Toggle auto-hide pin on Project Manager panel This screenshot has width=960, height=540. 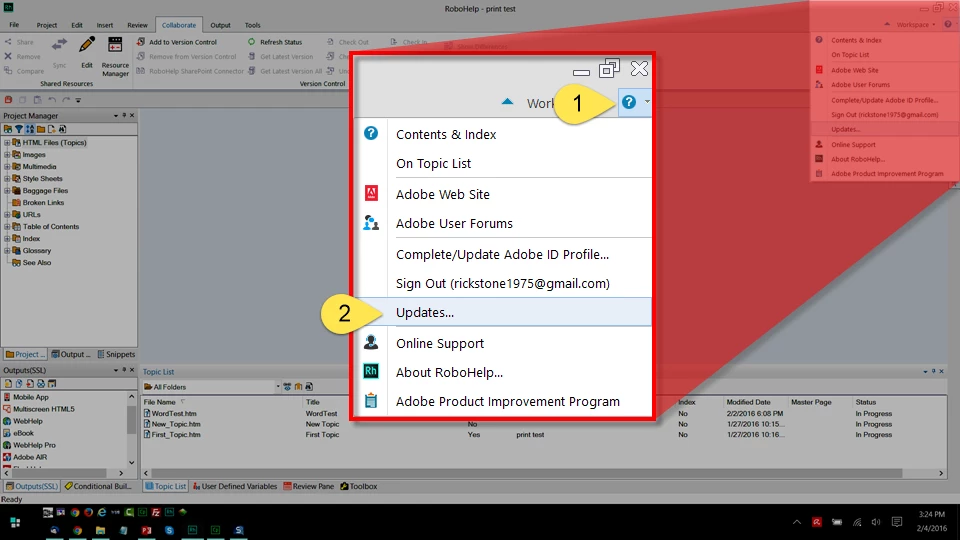point(124,115)
